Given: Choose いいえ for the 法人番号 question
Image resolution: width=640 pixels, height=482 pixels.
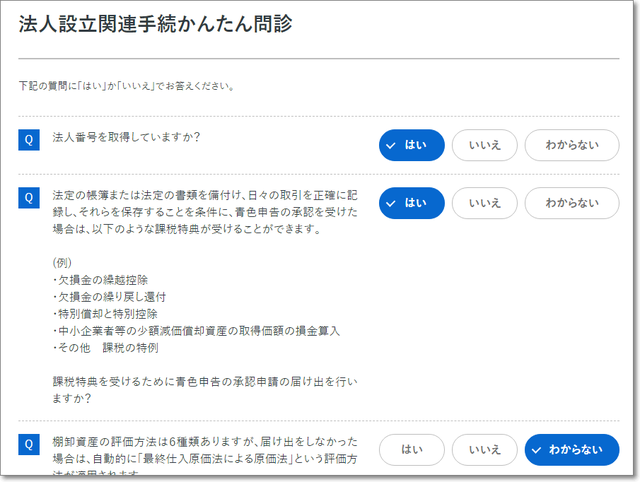Looking at the screenshot, I should pos(484,145).
